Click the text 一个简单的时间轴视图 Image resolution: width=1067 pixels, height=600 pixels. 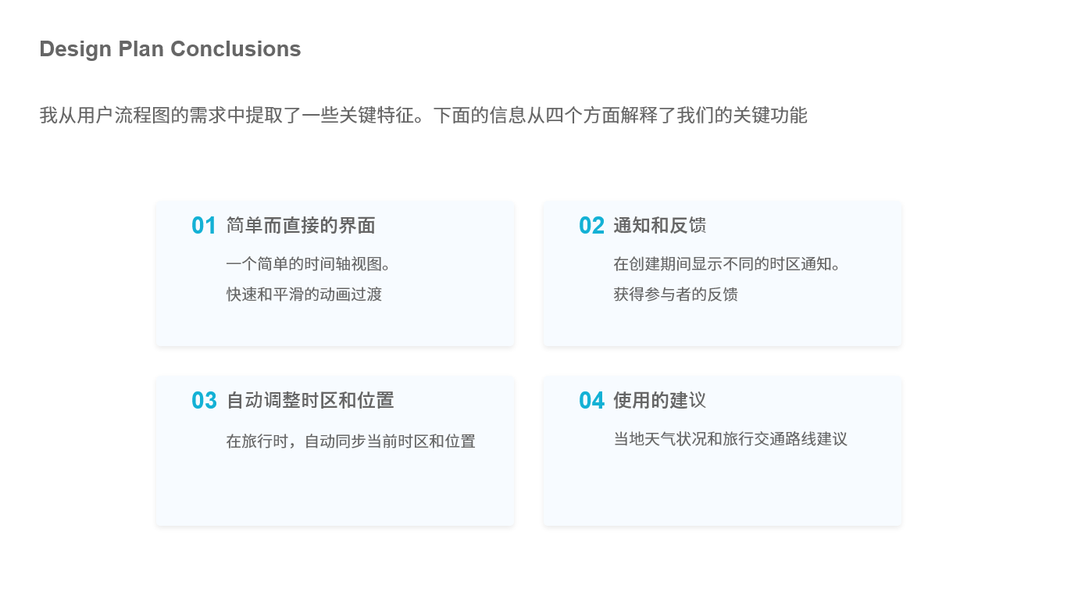(x=308, y=264)
